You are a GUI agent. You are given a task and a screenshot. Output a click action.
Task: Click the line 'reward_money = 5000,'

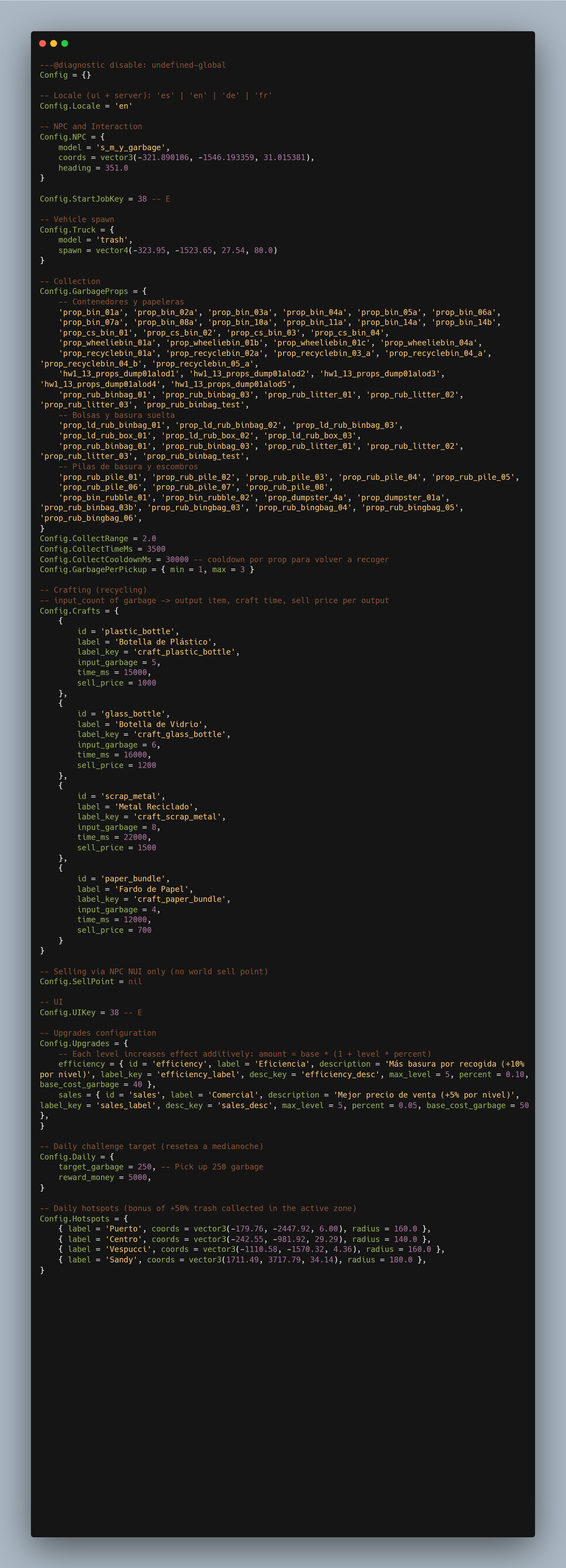pos(105,1177)
